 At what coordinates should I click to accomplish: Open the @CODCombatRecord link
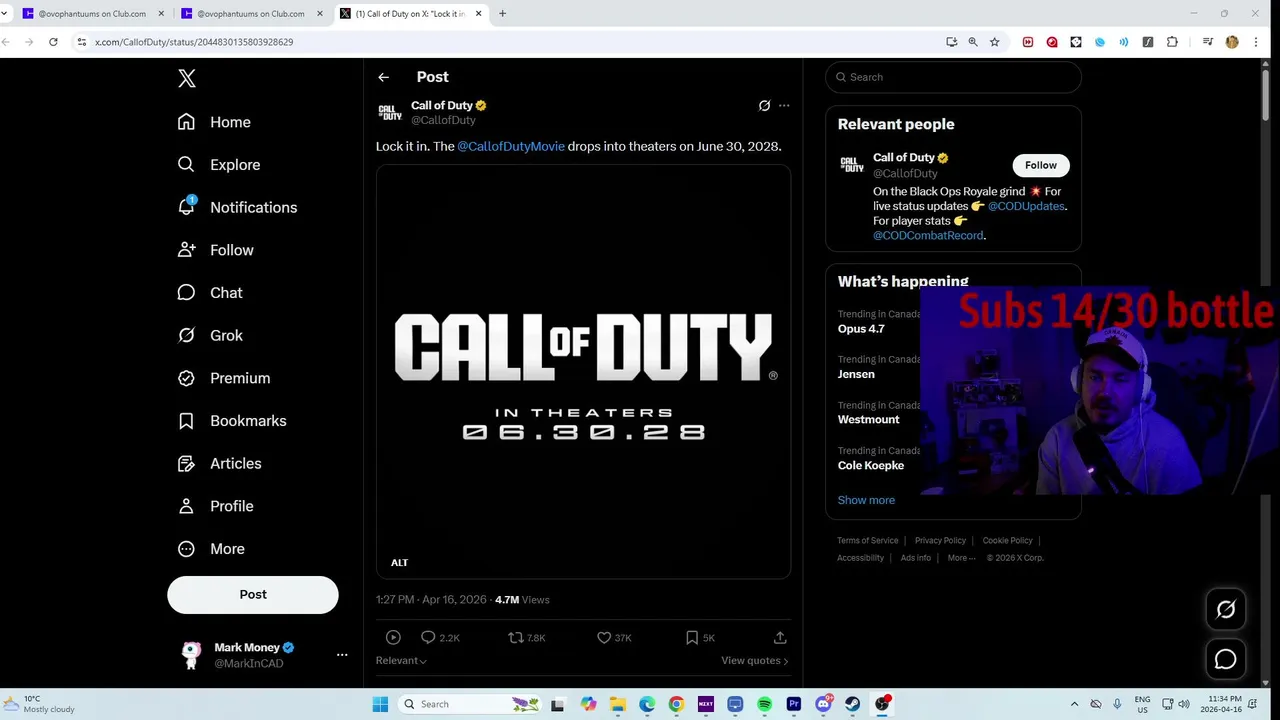928,235
